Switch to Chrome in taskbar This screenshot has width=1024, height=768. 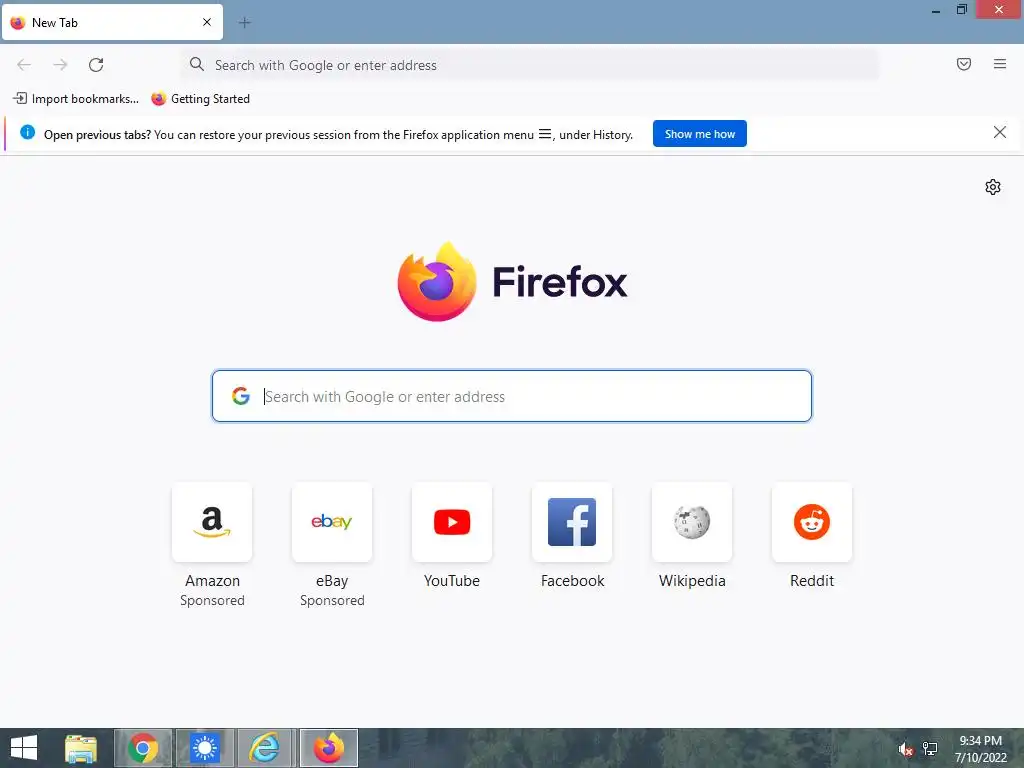[x=143, y=748]
